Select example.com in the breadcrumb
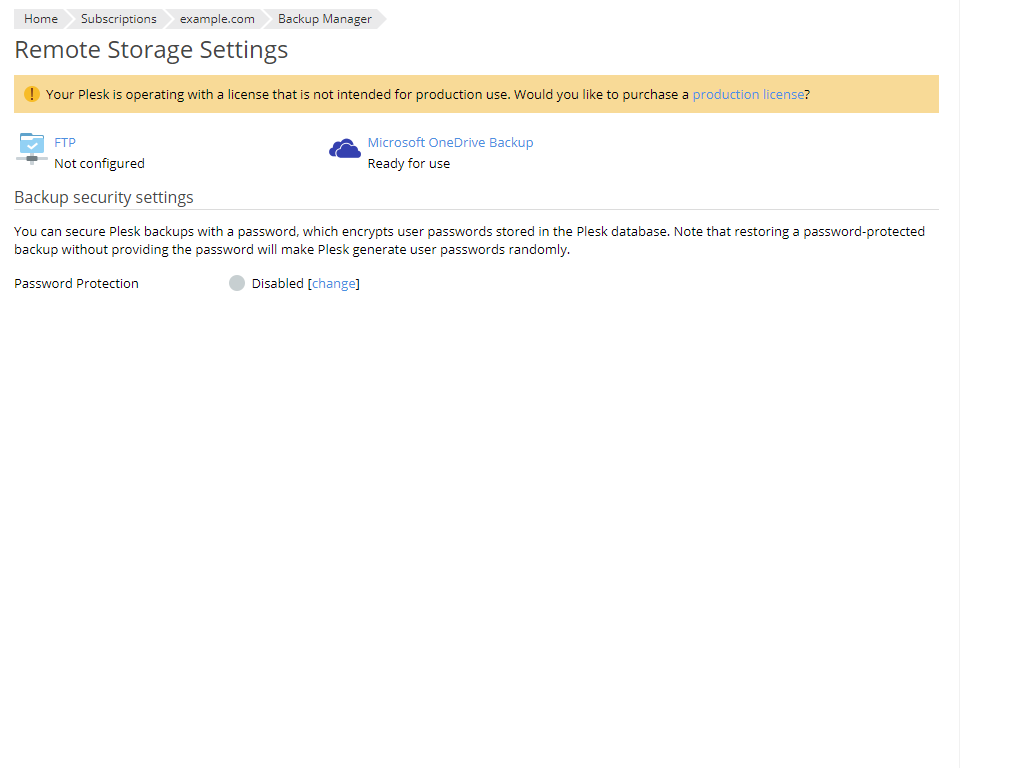This screenshot has width=1024, height=768. 216,18
